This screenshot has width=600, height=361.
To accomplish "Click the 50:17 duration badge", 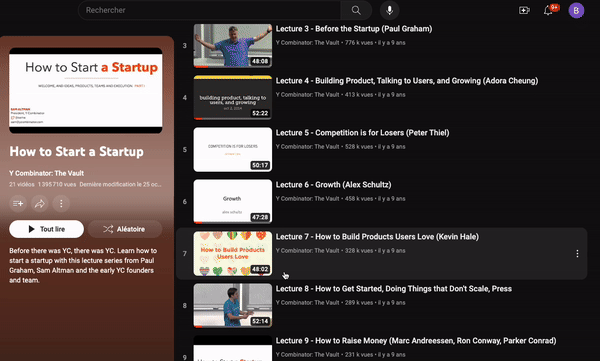I will point(260,165).
